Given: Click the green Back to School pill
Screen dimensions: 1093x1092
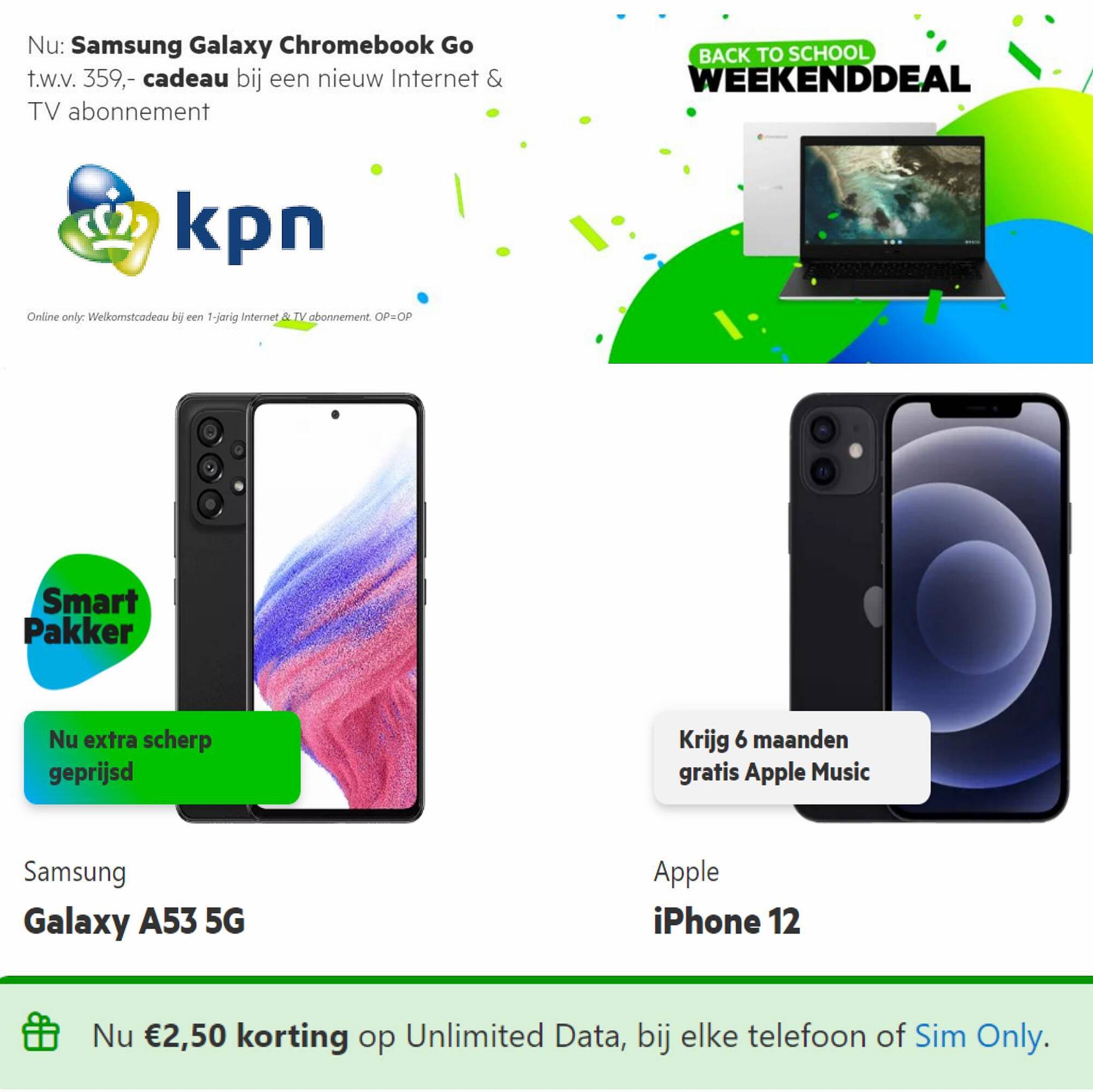Looking at the screenshot, I should [x=782, y=54].
